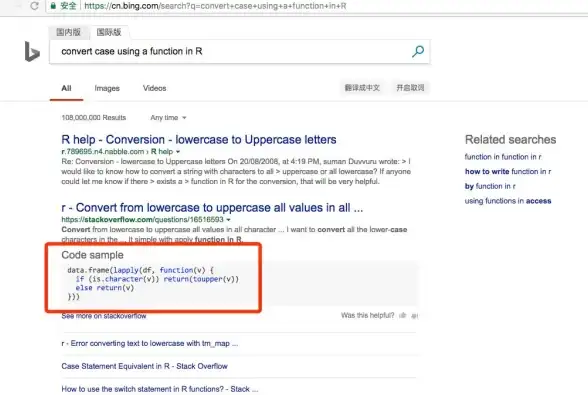Click the Was this helpful? text
588x395 pixels.
[x=368, y=315]
